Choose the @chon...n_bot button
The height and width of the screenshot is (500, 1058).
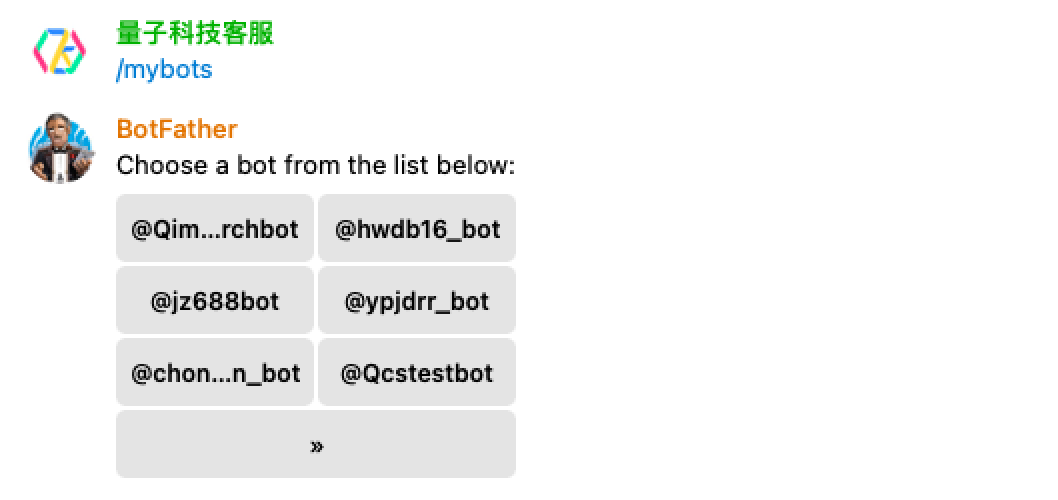pos(215,373)
